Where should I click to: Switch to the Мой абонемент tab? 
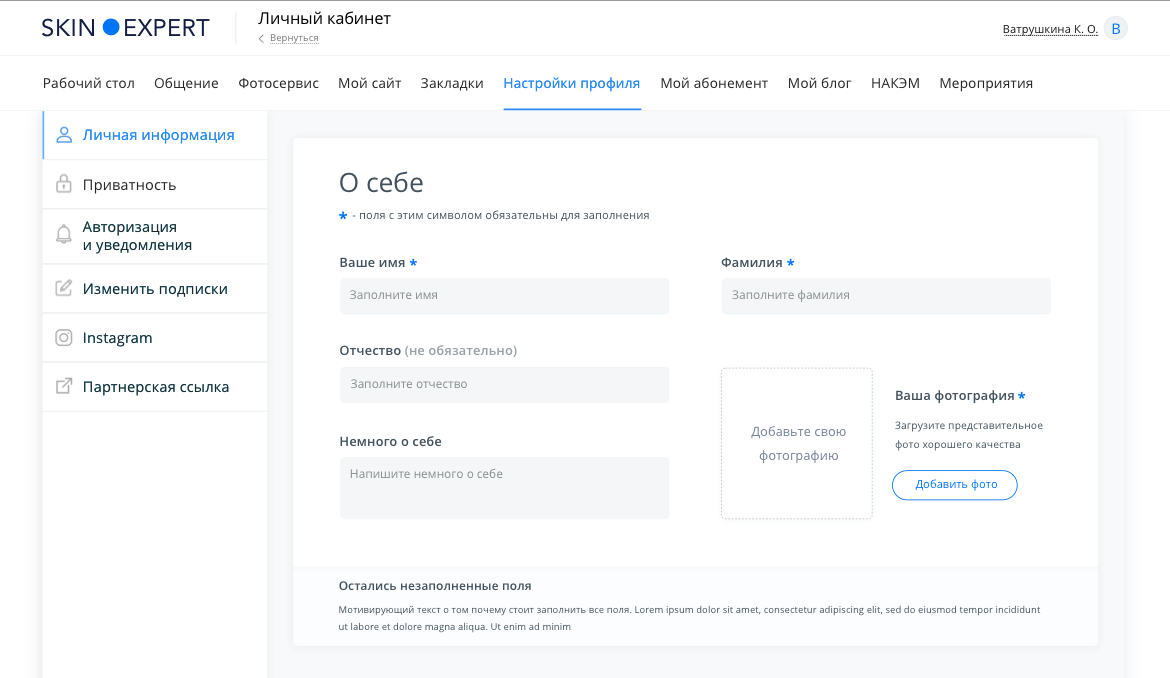pyautogui.click(x=714, y=83)
